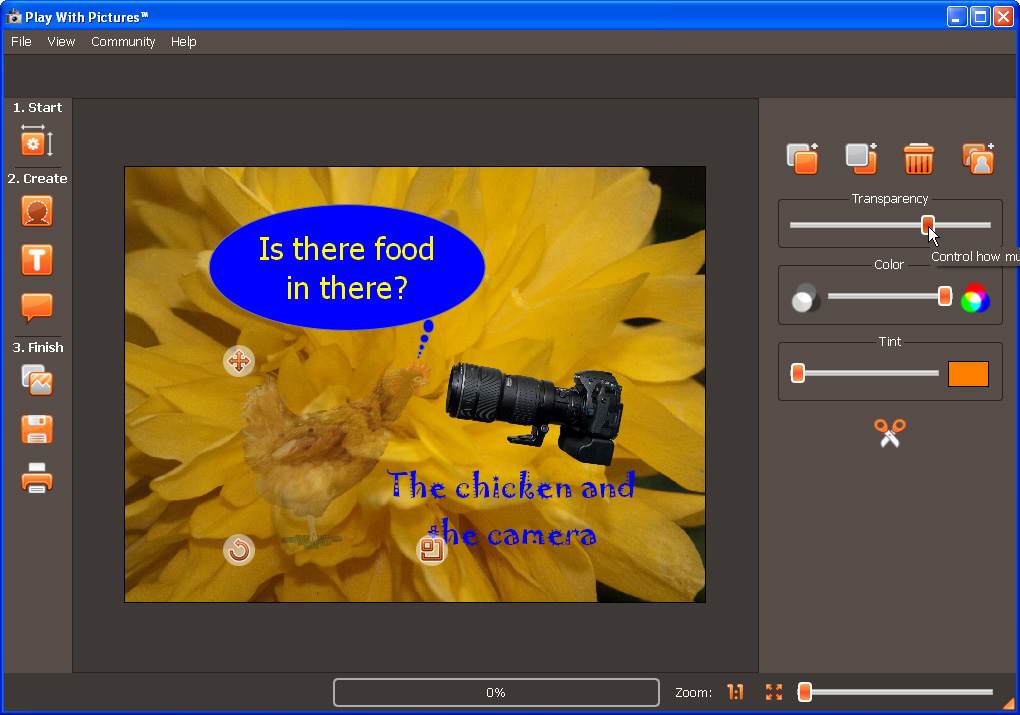Image resolution: width=1020 pixels, height=715 pixels.
Task: Add a speech bubble with the bubble tool
Action: coord(37,308)
